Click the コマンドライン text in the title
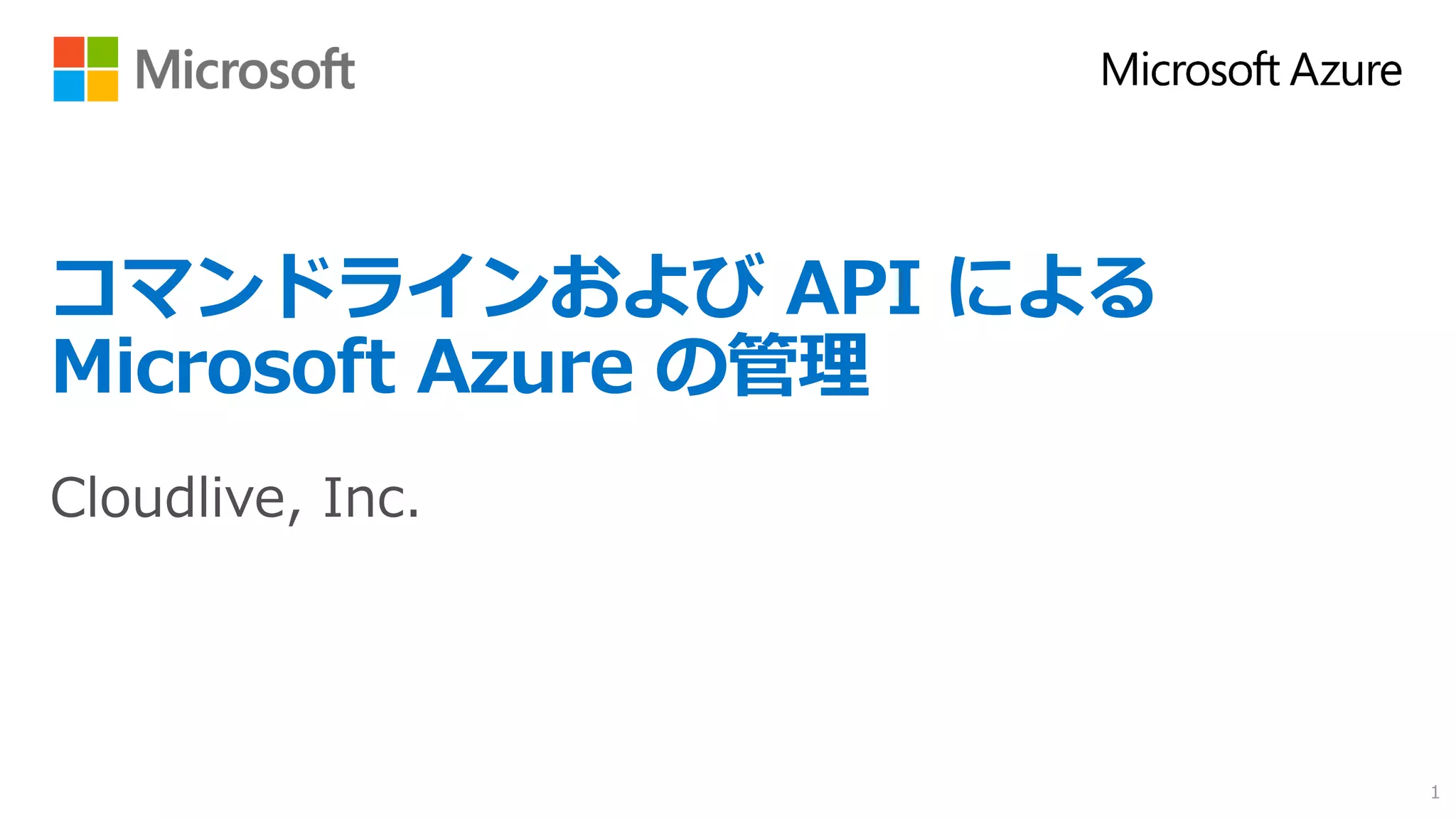The image size is (1456, 819). tap(300, 287)
